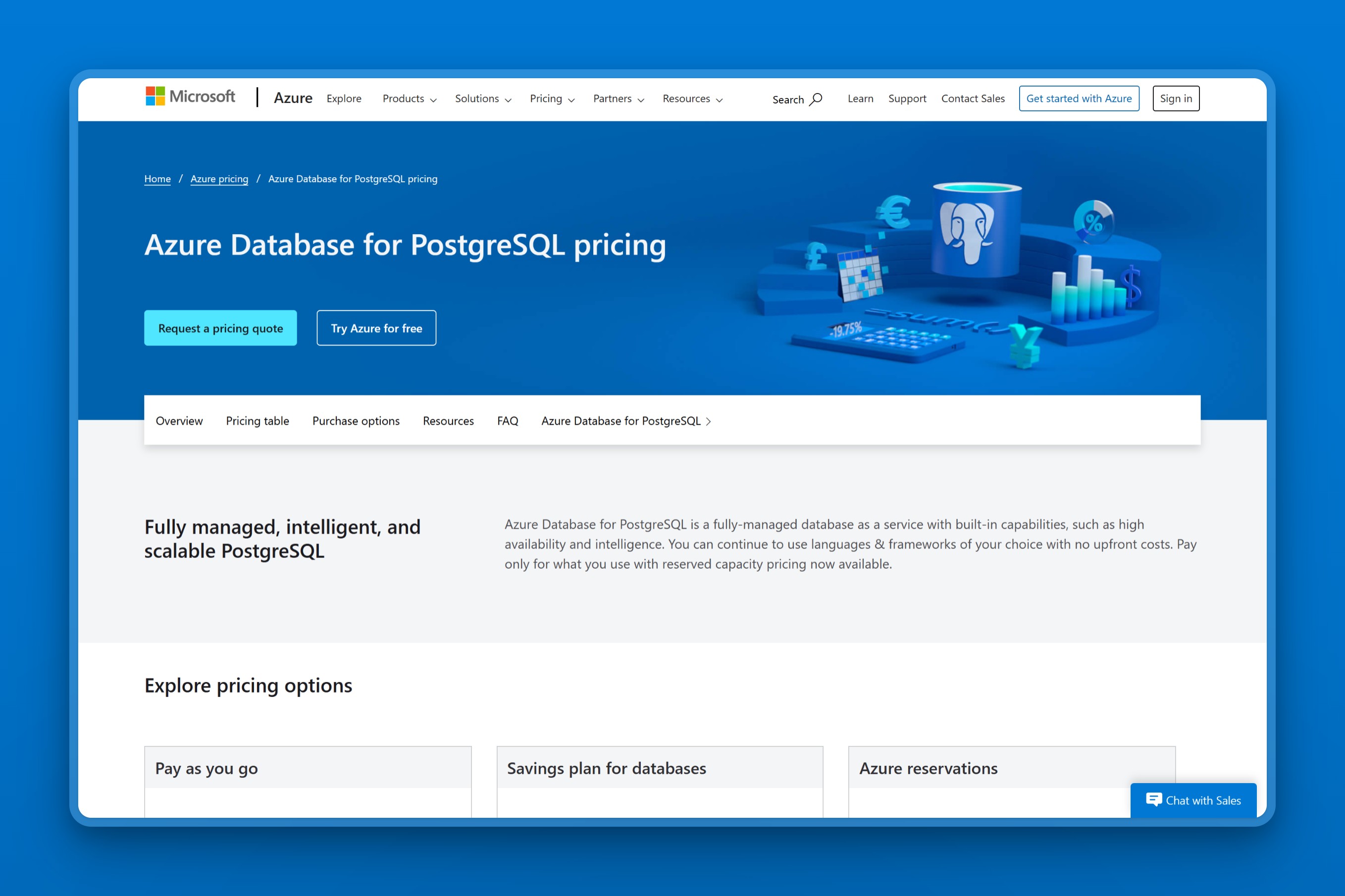Image resolution: width=1345 pixels, height=896 pixels.
Task: Click the chevron beside Azure Database for PostgreSQL
Action: coord(709,422)
